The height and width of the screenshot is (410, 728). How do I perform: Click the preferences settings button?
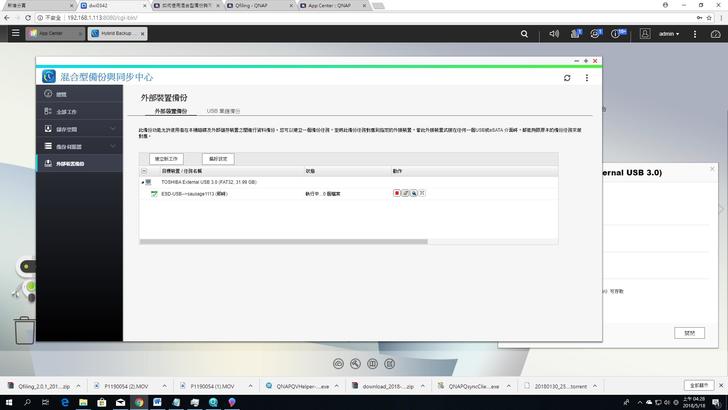click(x=218, y=159)
